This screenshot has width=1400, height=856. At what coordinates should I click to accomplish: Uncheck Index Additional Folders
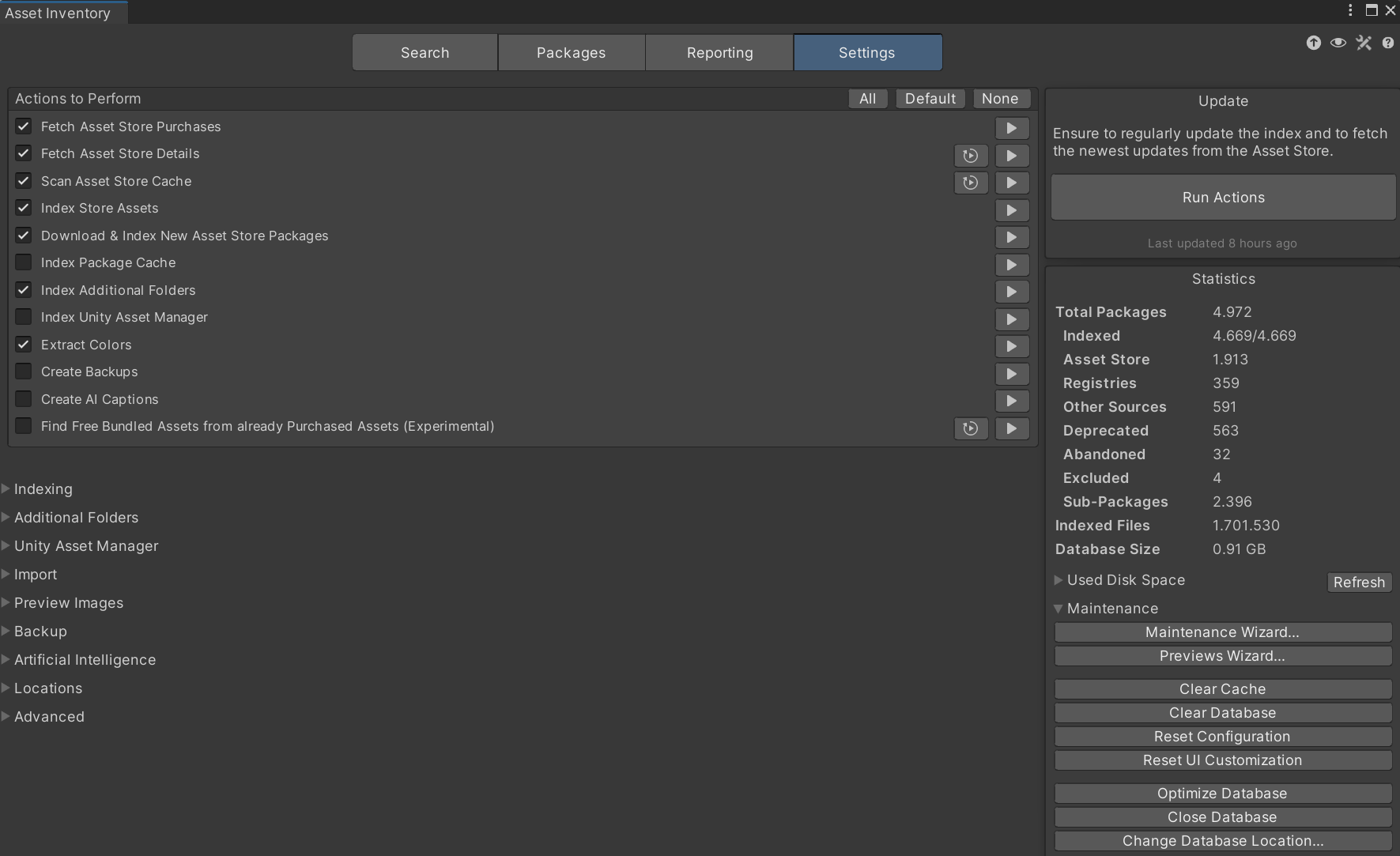[x=24, y=290]
